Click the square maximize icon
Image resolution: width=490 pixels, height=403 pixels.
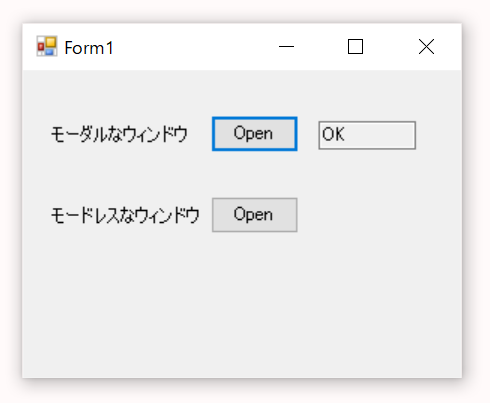pyautogui.click(x=355, y=47)
